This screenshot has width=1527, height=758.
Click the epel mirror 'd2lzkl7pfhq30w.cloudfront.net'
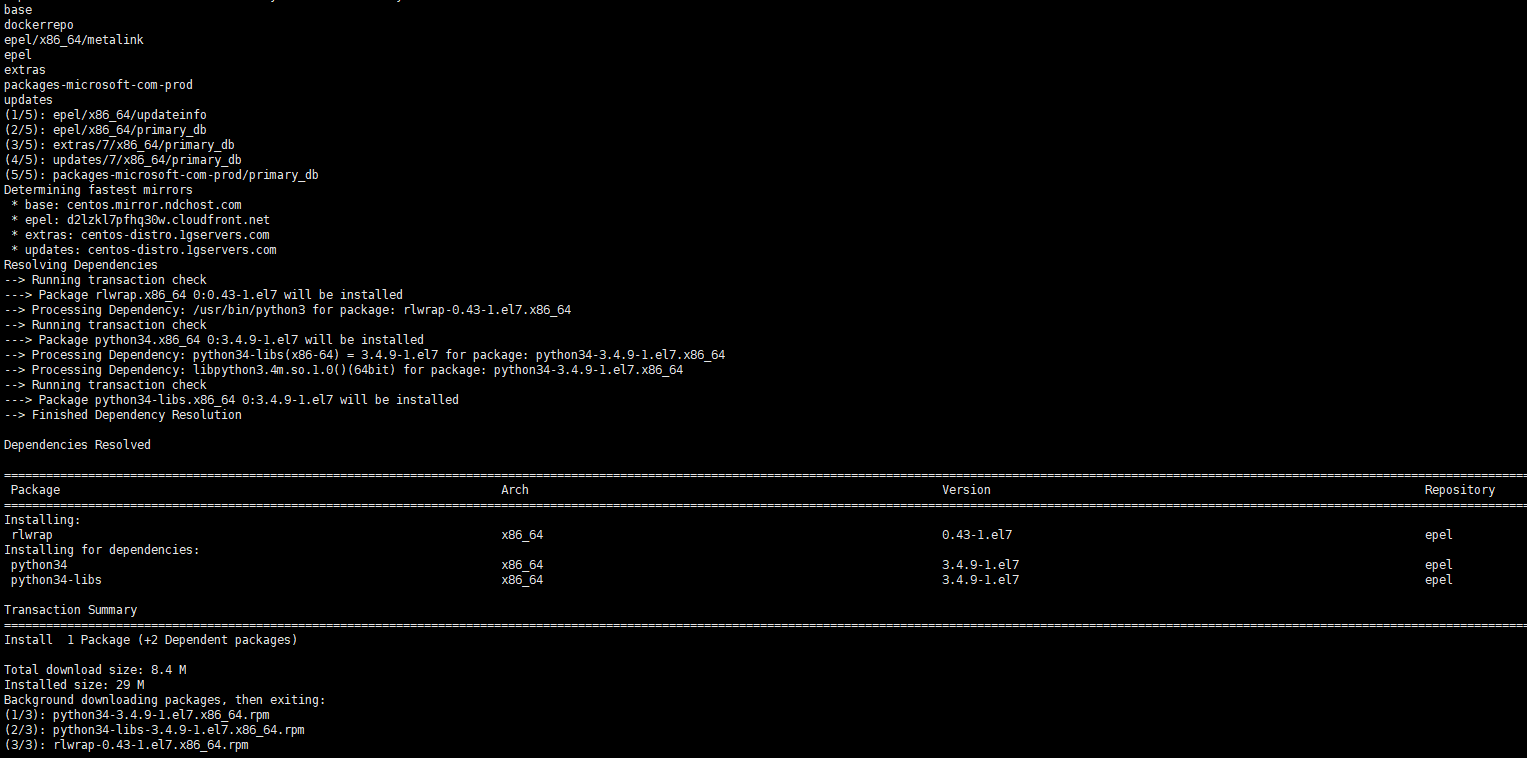[168, 220]
